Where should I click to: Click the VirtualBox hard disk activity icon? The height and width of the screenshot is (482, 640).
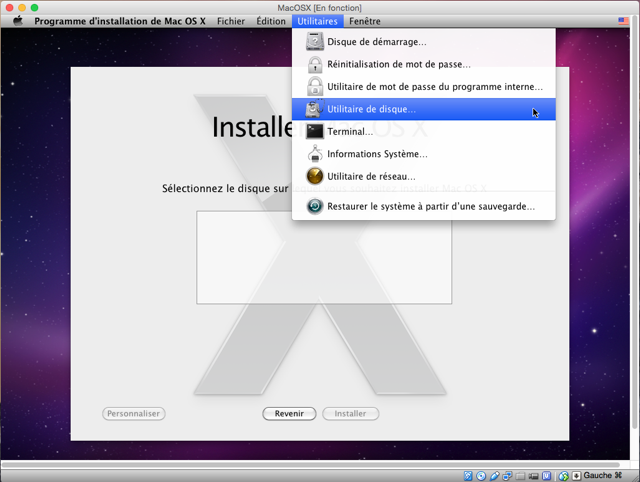468,475
